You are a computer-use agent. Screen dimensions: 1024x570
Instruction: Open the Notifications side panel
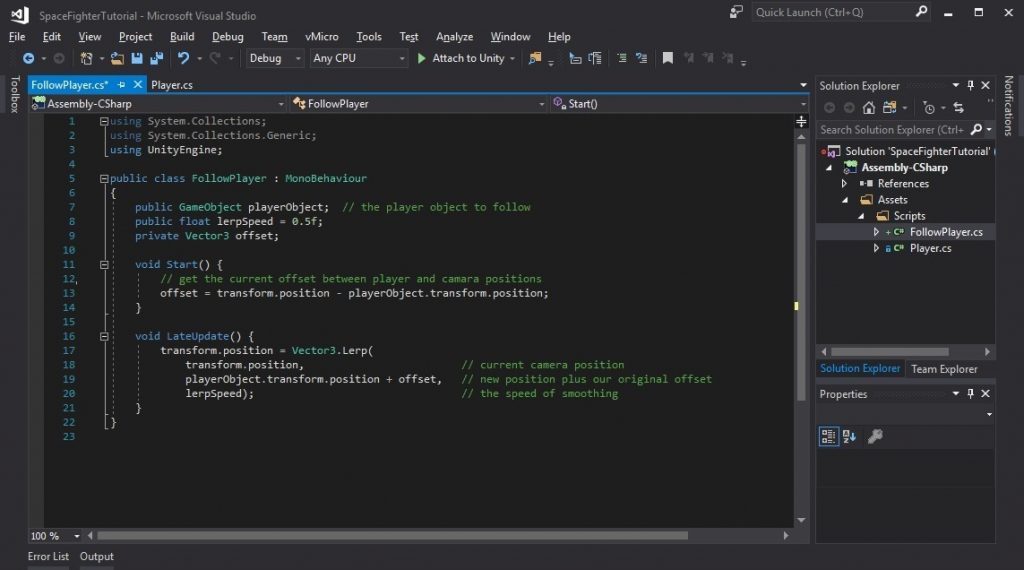[x=1008, y=106]
